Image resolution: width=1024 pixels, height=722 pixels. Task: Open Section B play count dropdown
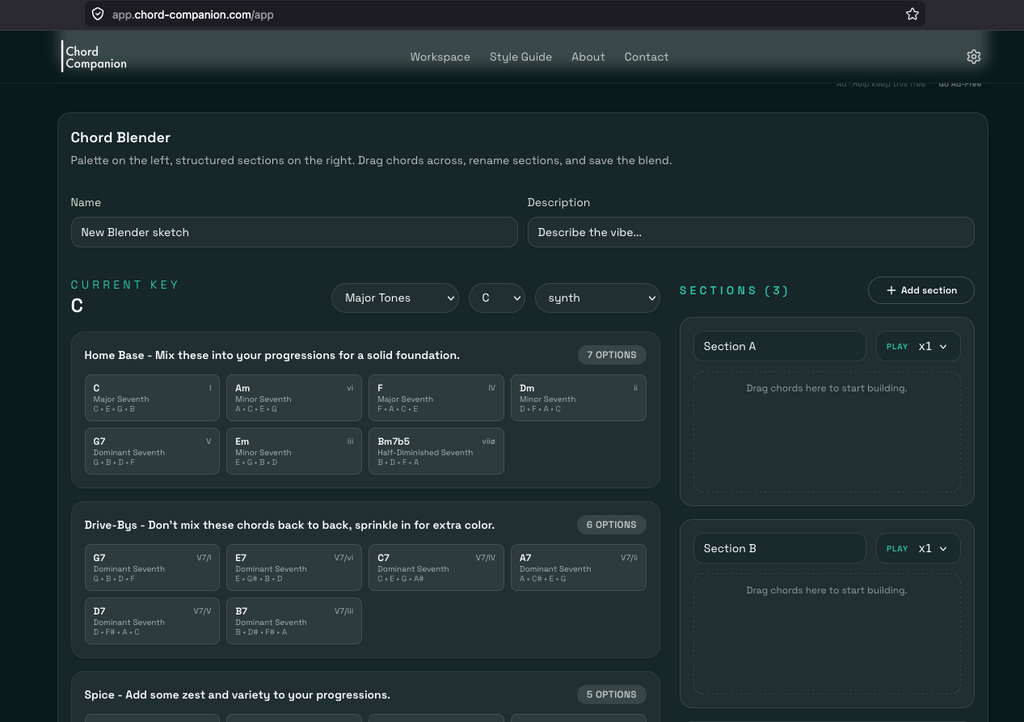tap(918, 548)
